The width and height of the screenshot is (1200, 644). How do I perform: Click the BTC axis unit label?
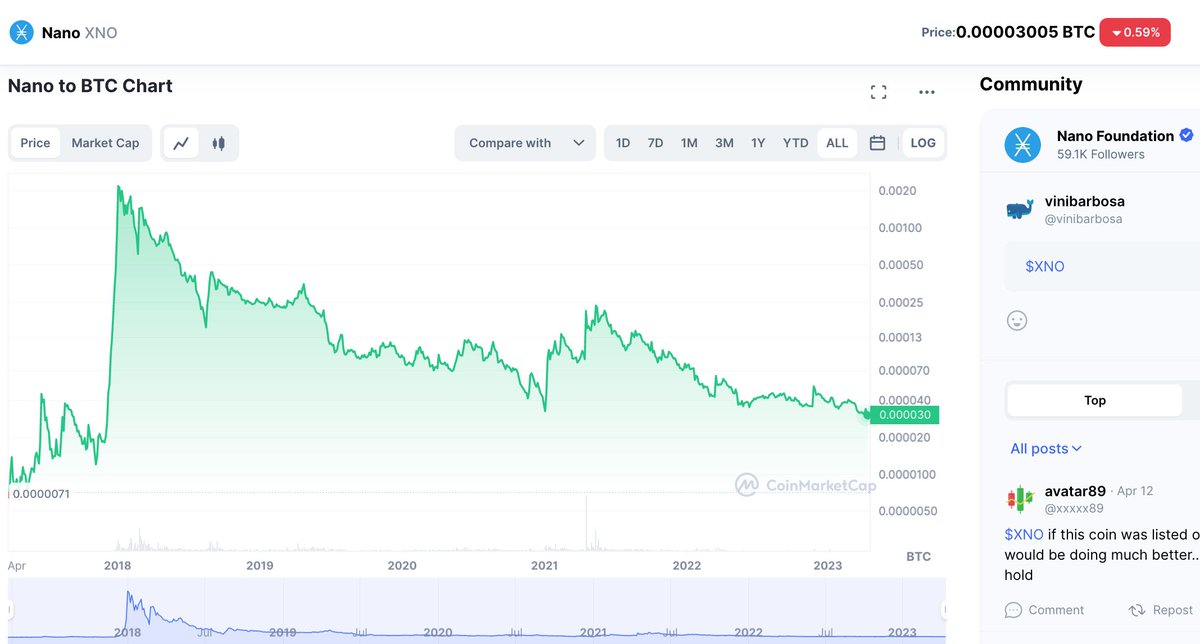pos(918,556)
